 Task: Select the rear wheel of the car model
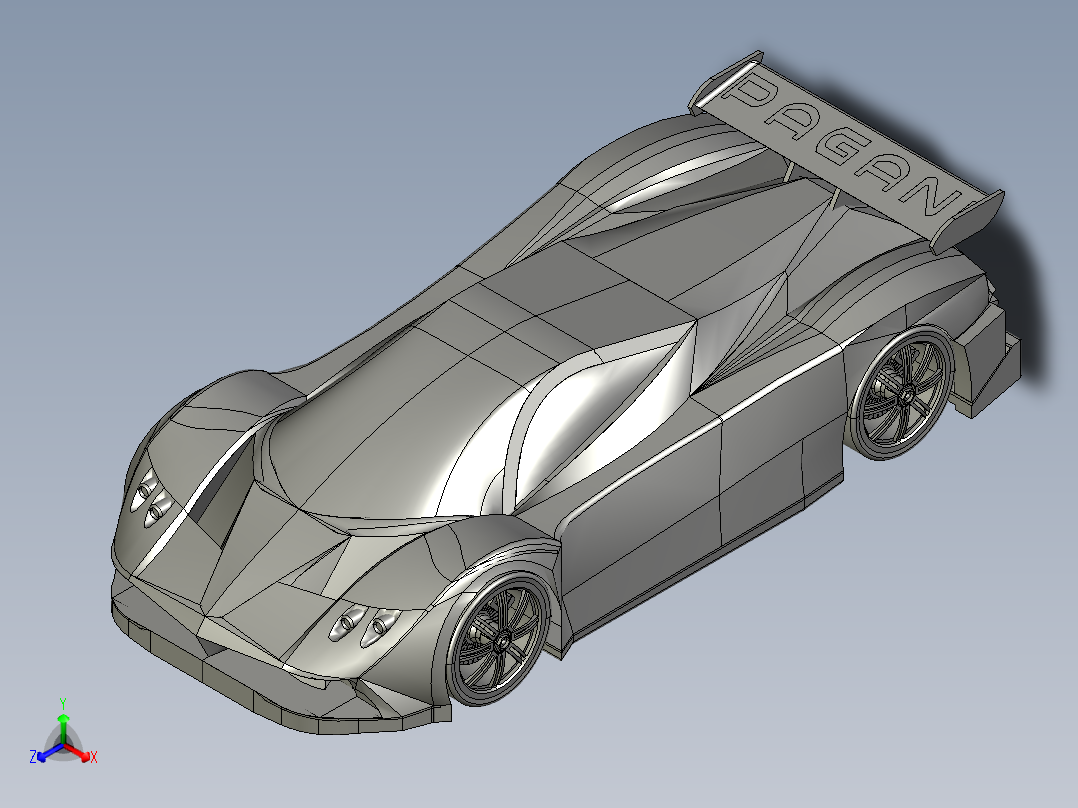[902, 394]
